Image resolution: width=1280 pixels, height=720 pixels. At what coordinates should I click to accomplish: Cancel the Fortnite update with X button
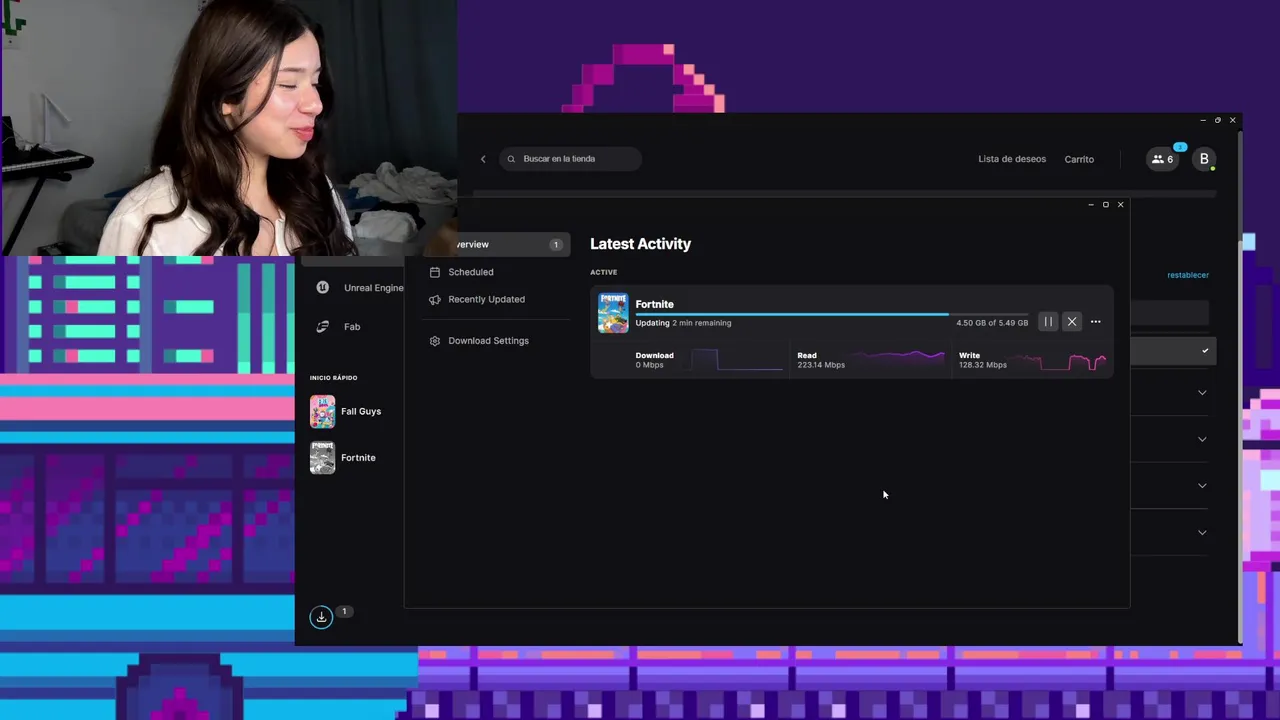point(1071,322)
